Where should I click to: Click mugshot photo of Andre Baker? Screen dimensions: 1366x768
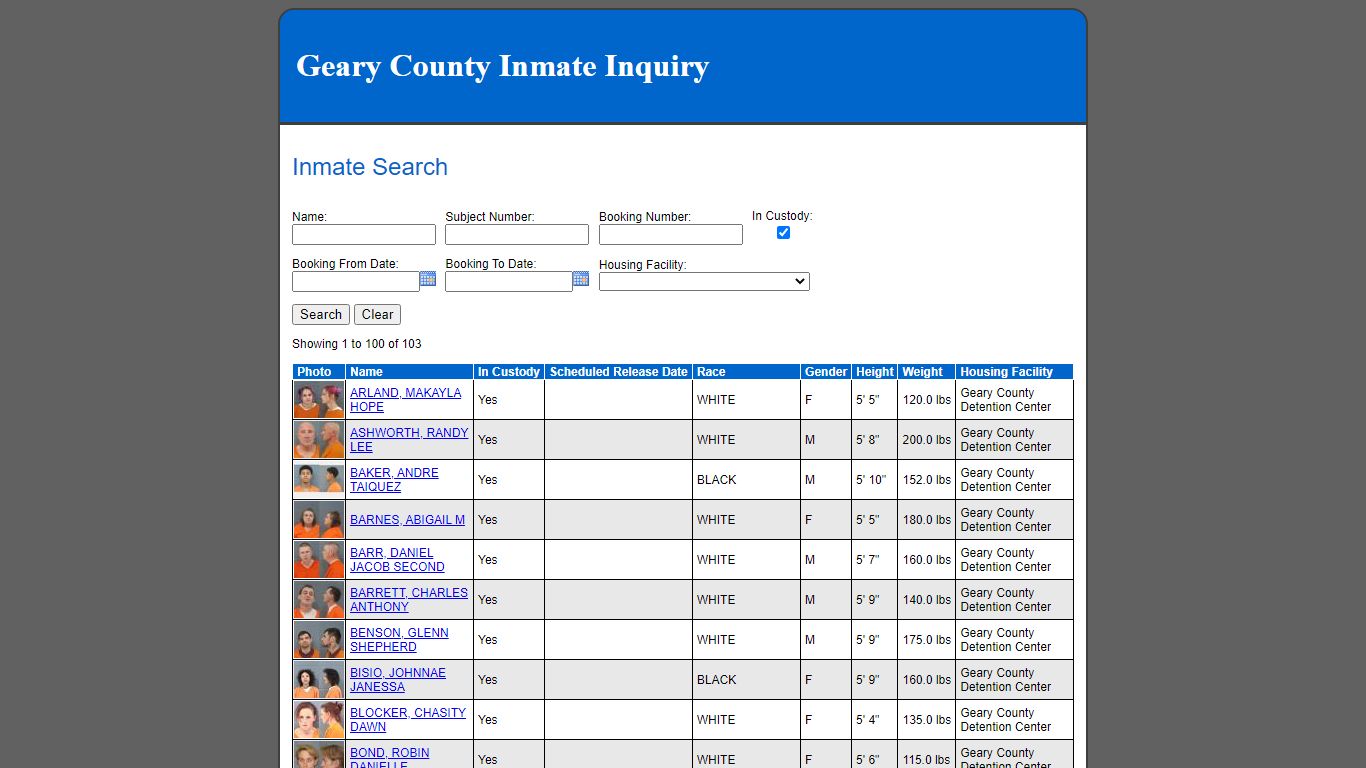pos(319,480)
